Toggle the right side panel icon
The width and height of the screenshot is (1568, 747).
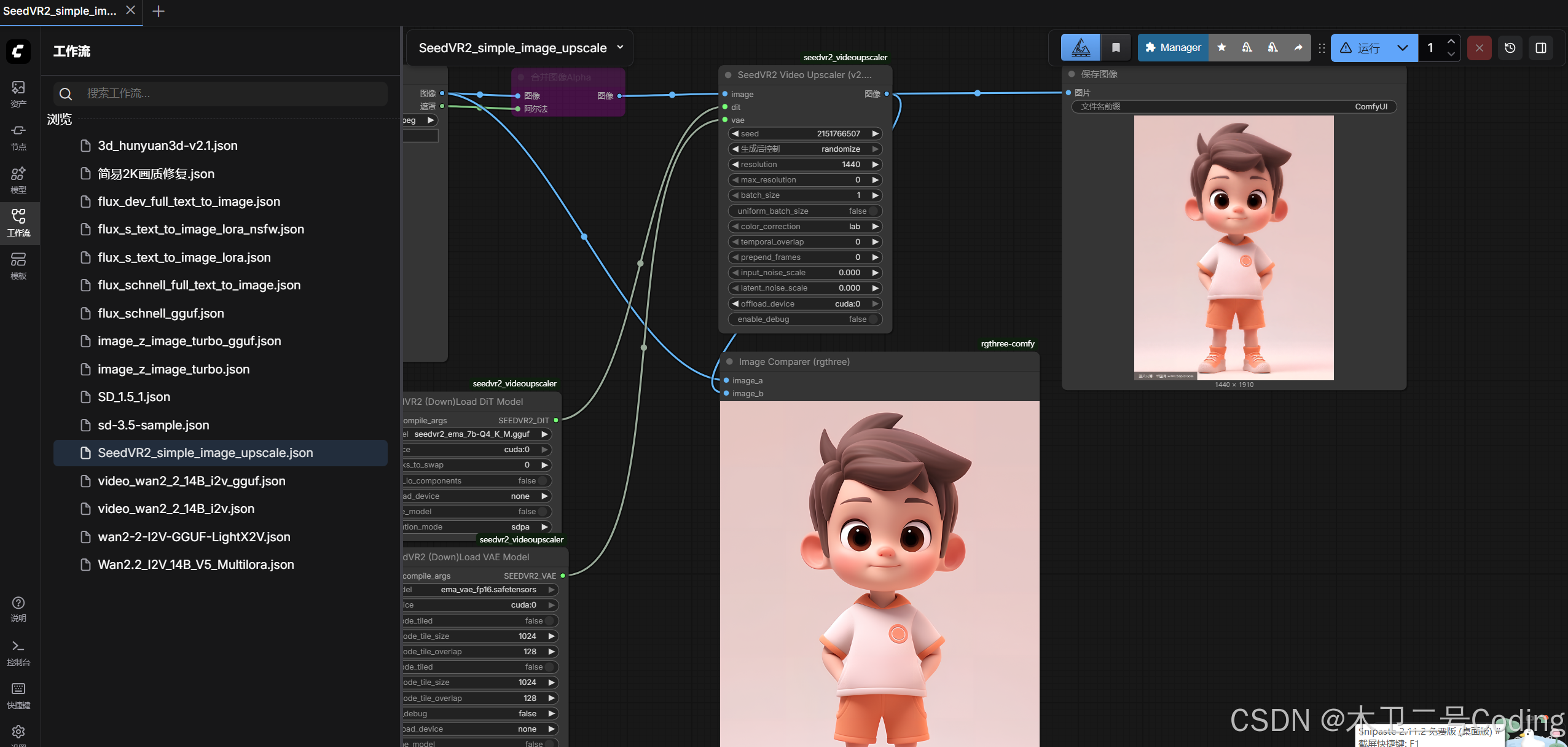pos(1540,47)
